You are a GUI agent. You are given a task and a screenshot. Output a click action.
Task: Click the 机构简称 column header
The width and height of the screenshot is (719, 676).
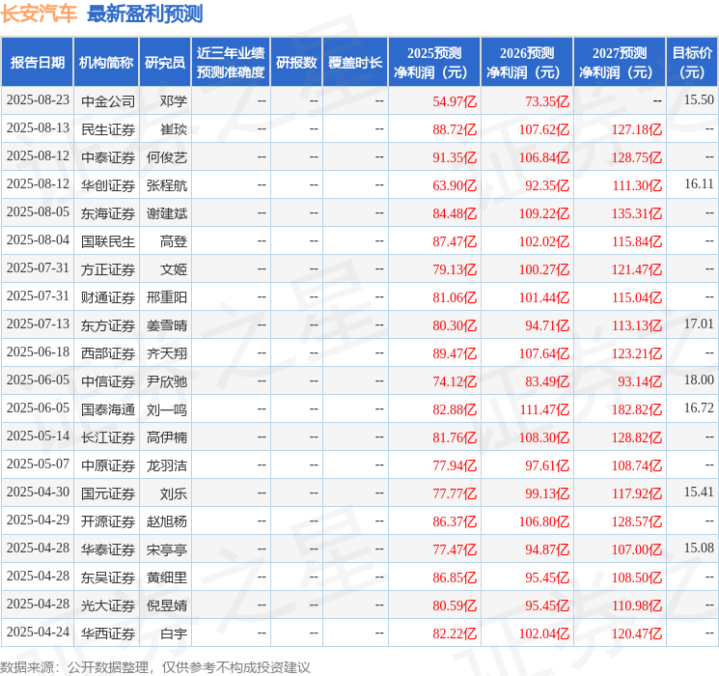(106, 62)
